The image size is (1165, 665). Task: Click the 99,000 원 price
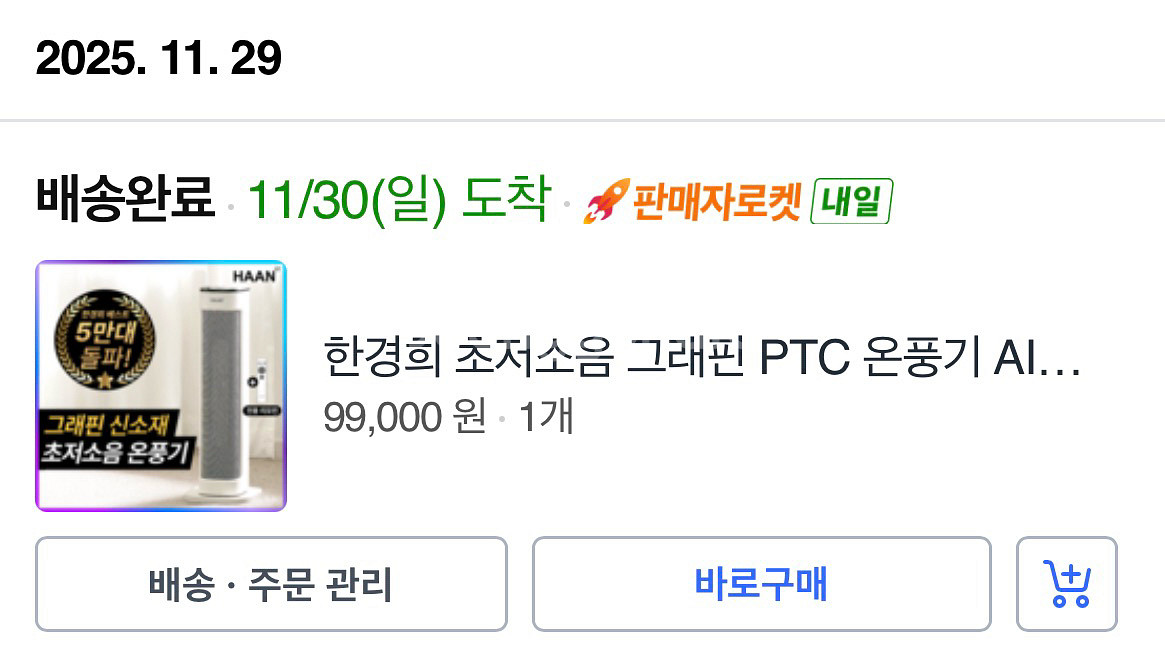(404, 418)
